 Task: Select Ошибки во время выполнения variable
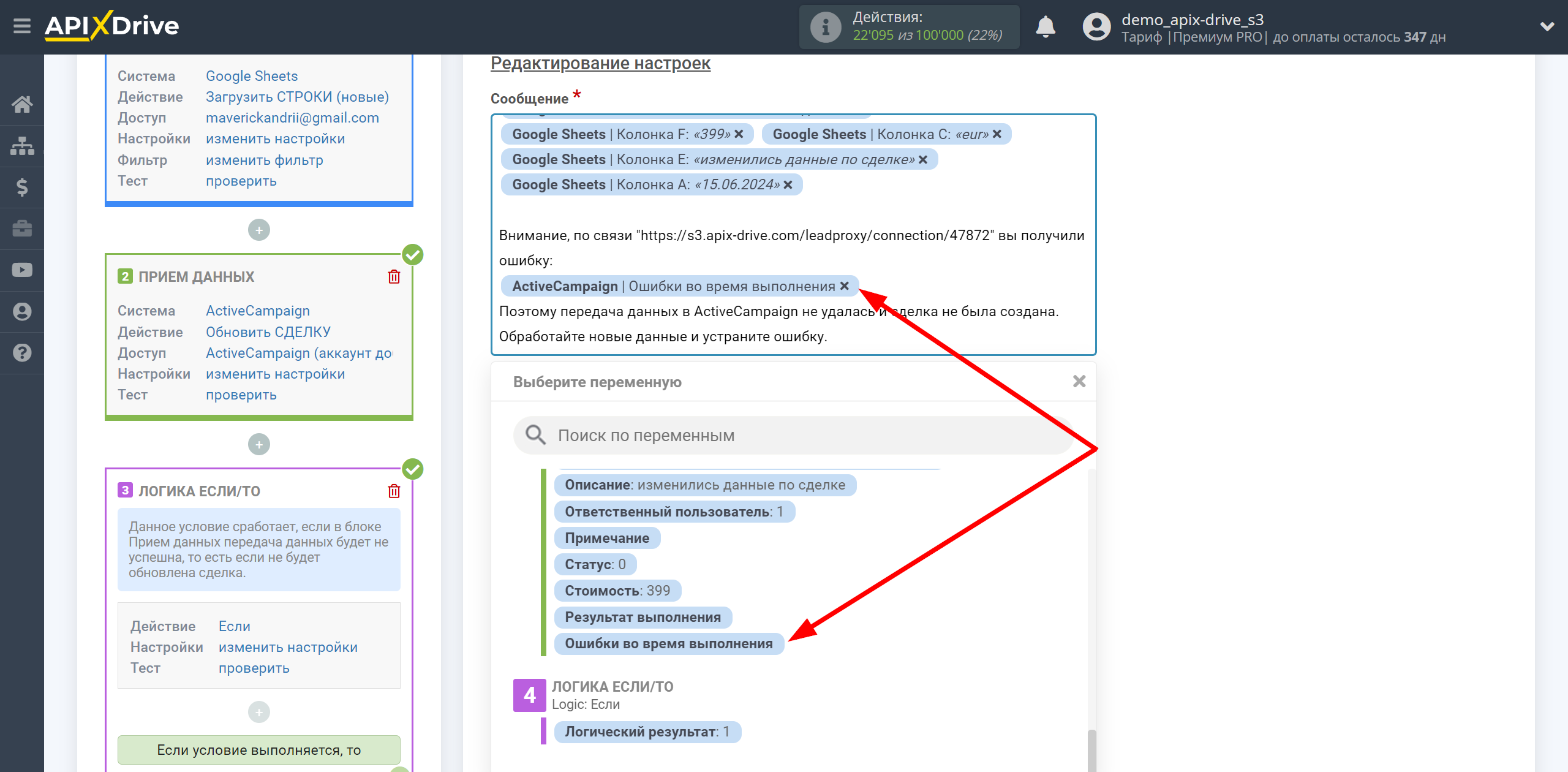coord(668,643)
